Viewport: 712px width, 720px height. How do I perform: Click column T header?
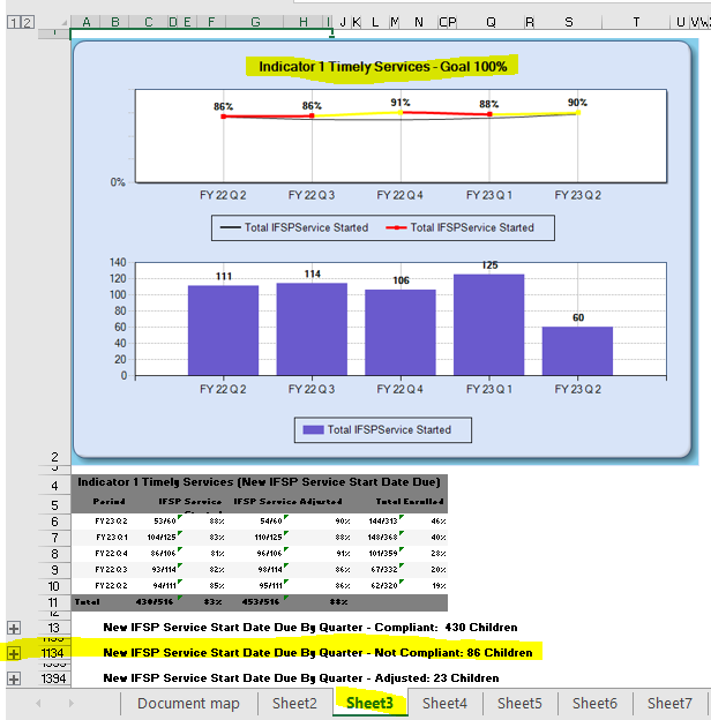pyautogui.click(x=636, y=22)
